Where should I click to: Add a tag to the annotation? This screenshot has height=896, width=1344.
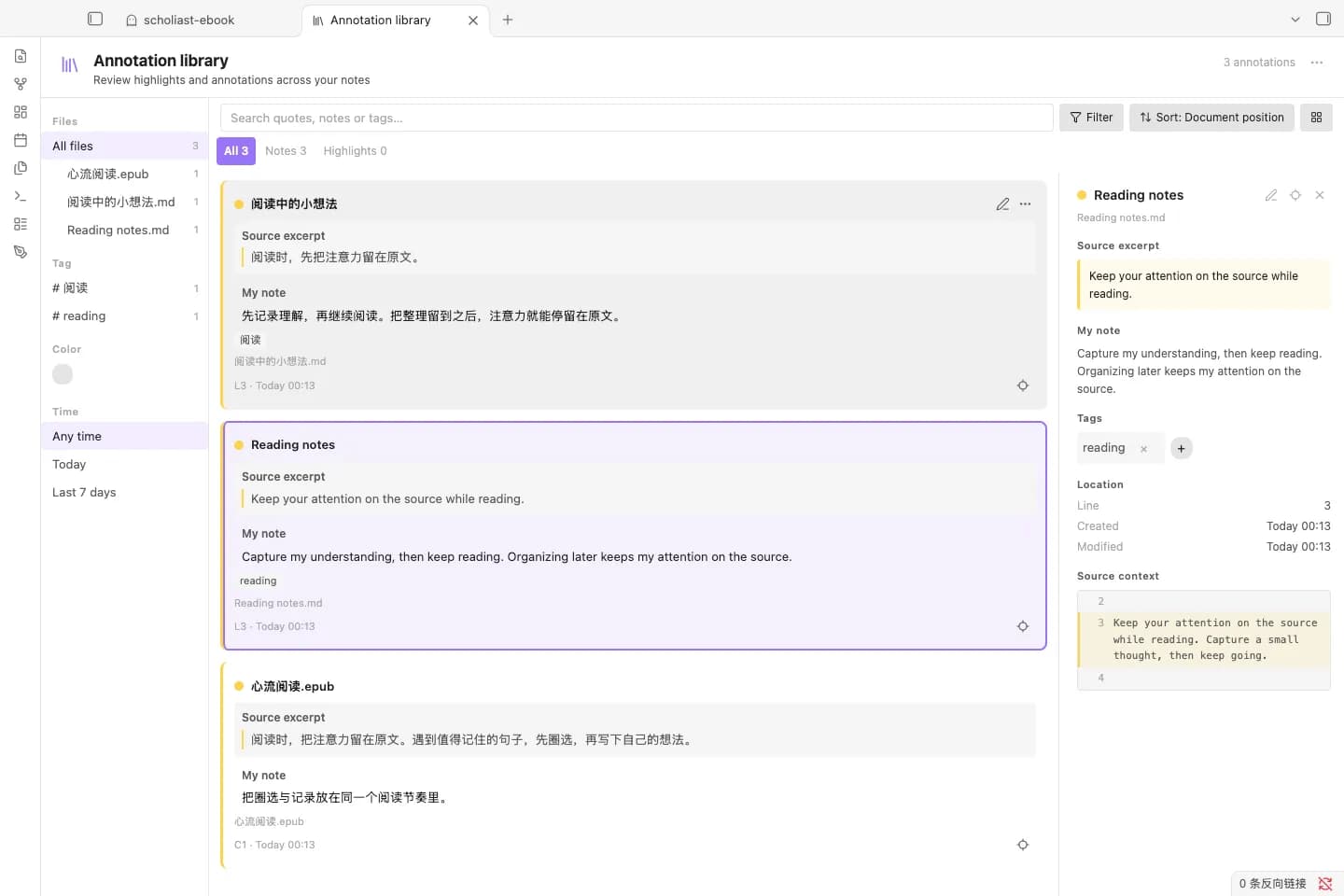(x=1182, y=449)
